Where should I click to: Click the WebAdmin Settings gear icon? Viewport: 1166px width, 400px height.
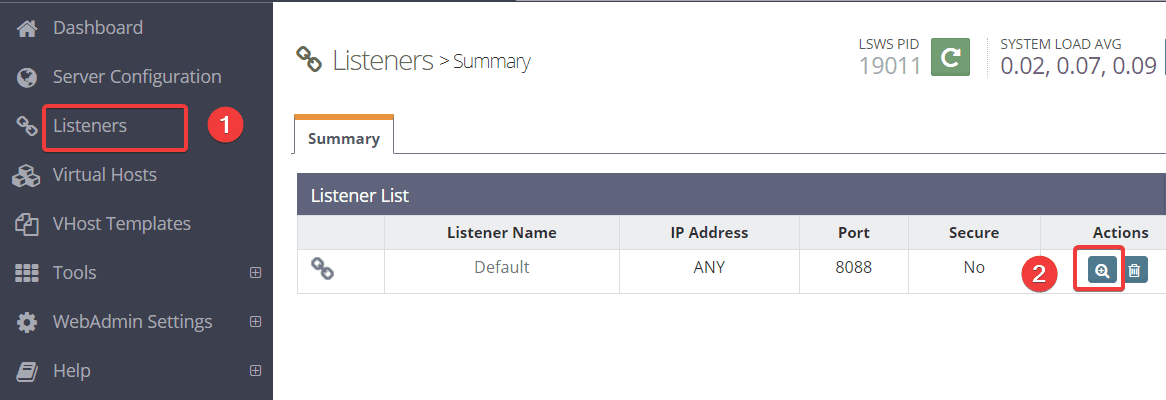click(x=27, y=323)
